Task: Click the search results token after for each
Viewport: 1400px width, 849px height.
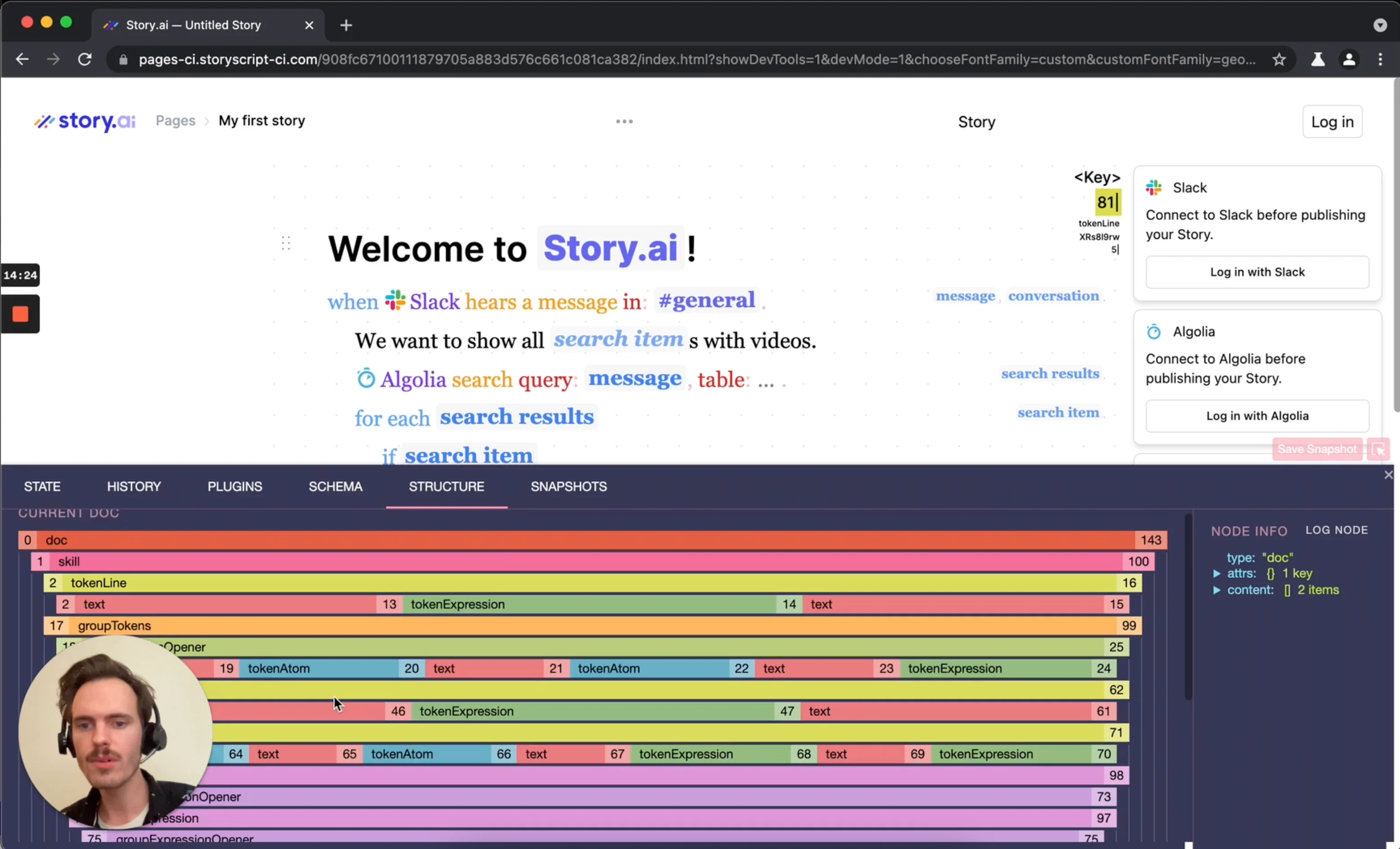Action: click(x=517, y=416)
